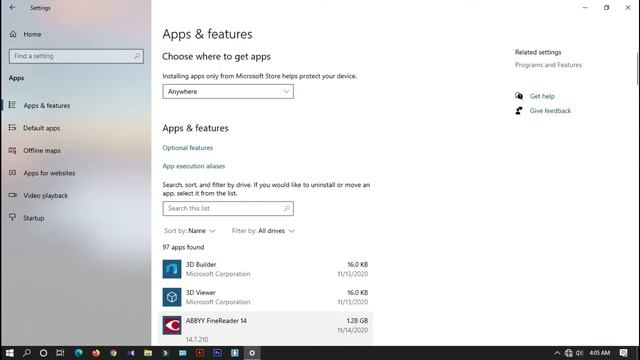
Task: Open the volume speaker tray icon
Action: [x=579, y=353]
